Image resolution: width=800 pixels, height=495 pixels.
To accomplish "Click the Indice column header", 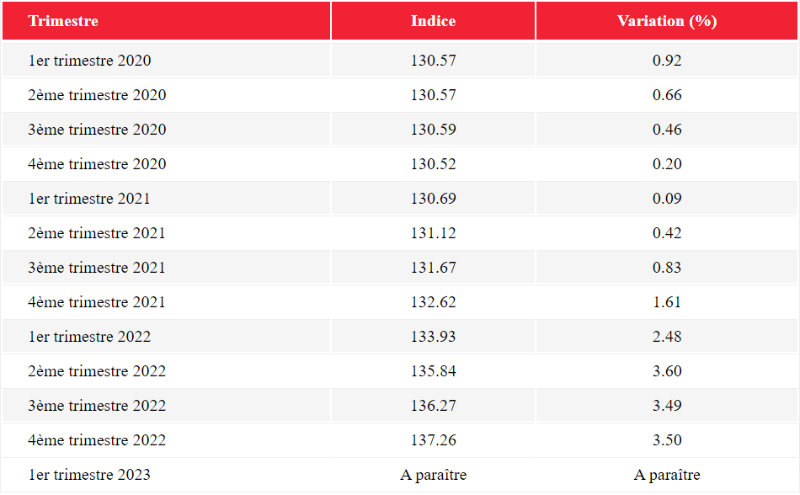I will (x=433, y=21).
